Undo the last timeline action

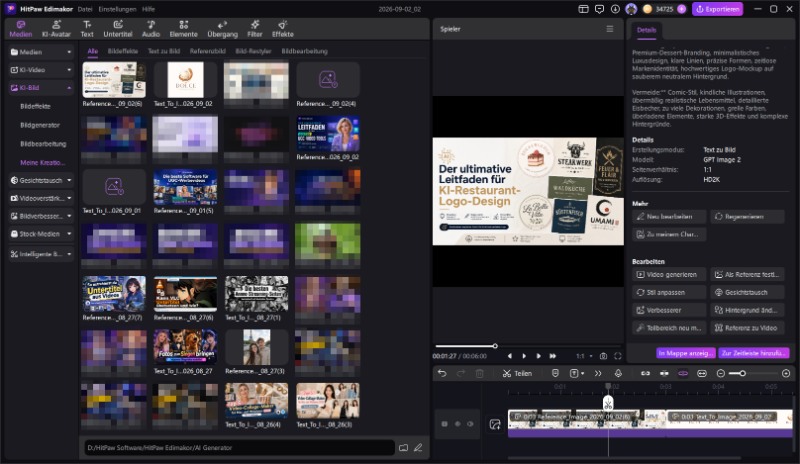[x=442, y=374]
